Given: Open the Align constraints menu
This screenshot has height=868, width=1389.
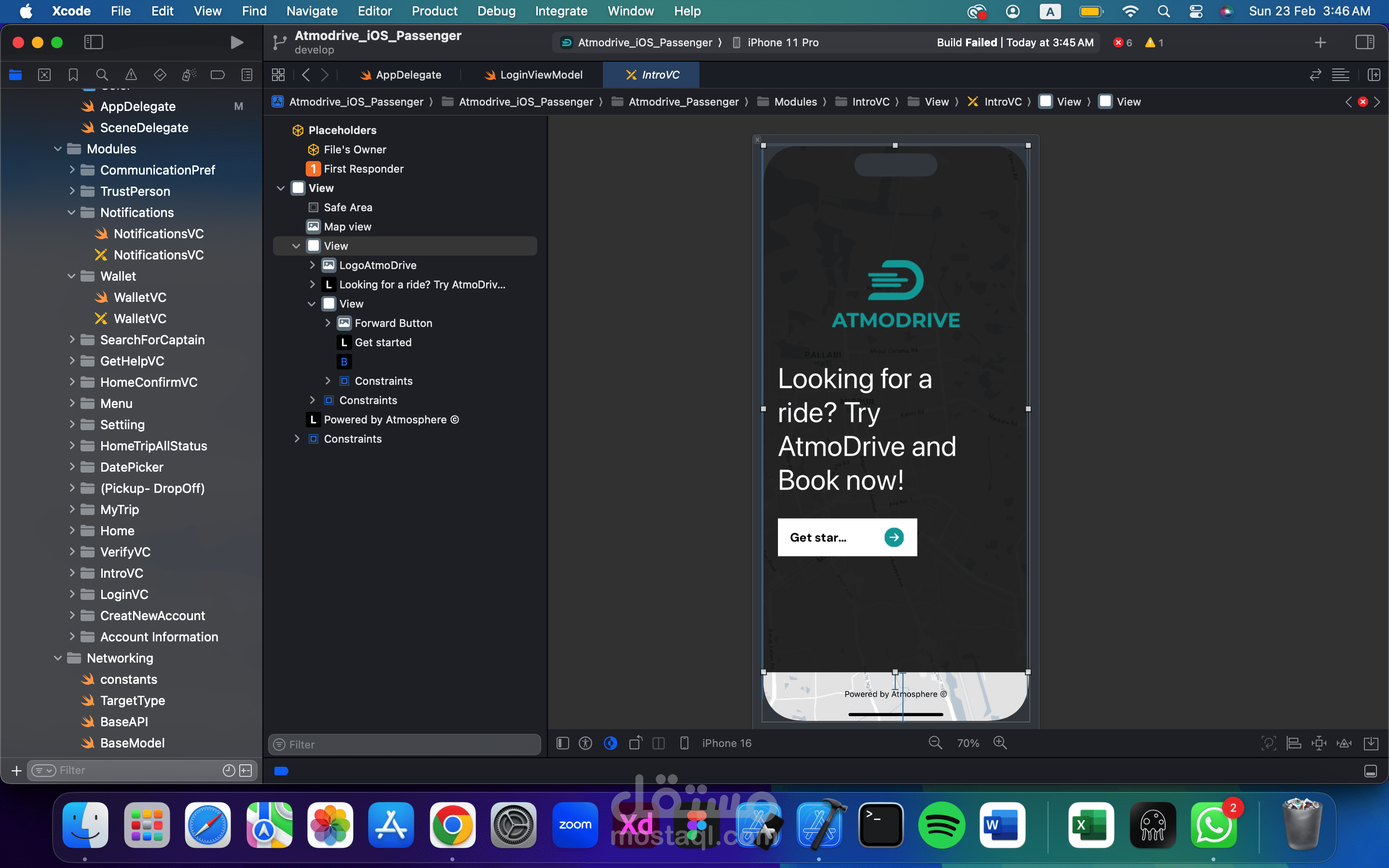Looking at the screenshot, I should pyautogui.click(x=1294, y=744).
